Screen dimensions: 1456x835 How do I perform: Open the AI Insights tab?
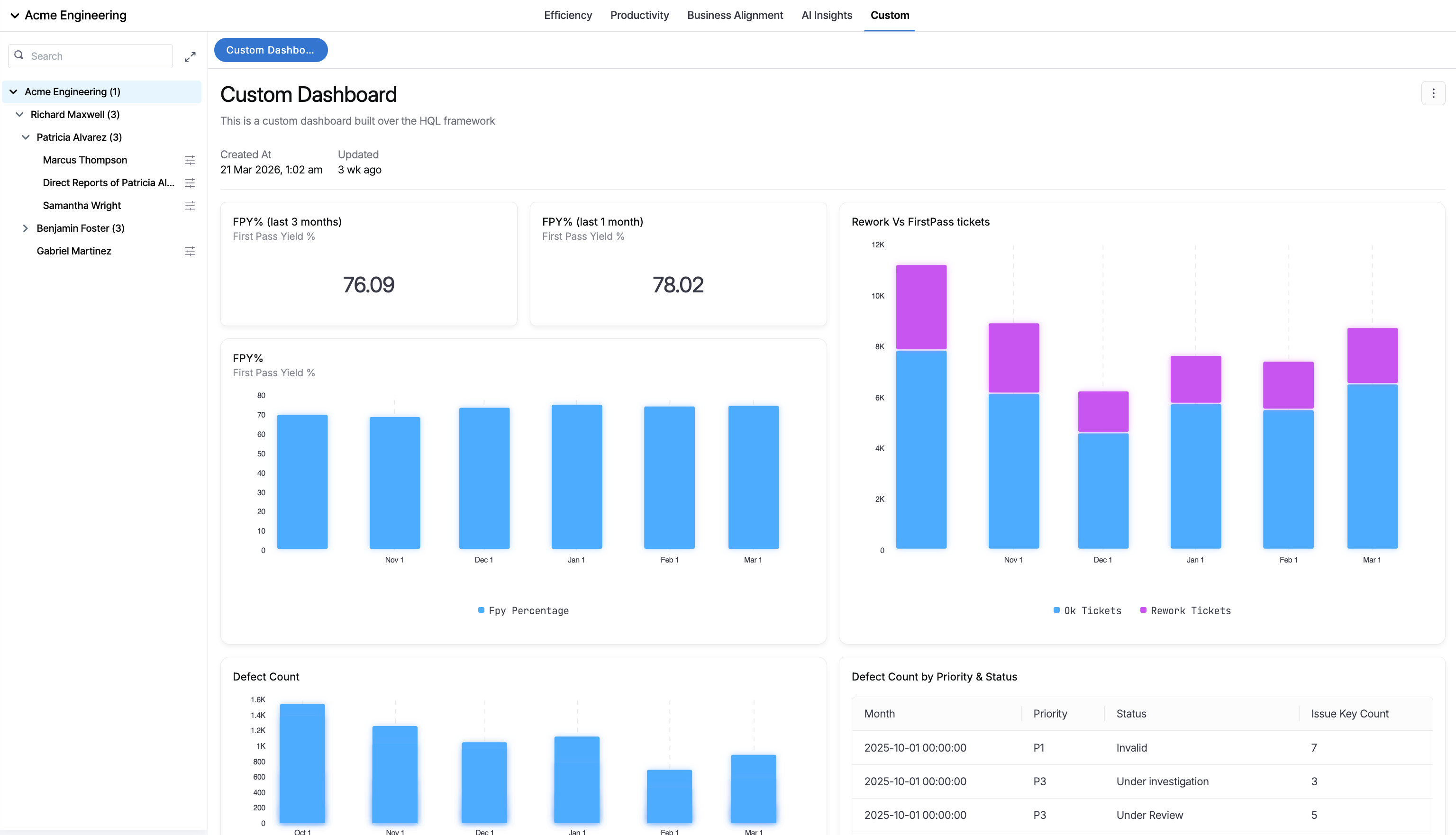point(827,16)
